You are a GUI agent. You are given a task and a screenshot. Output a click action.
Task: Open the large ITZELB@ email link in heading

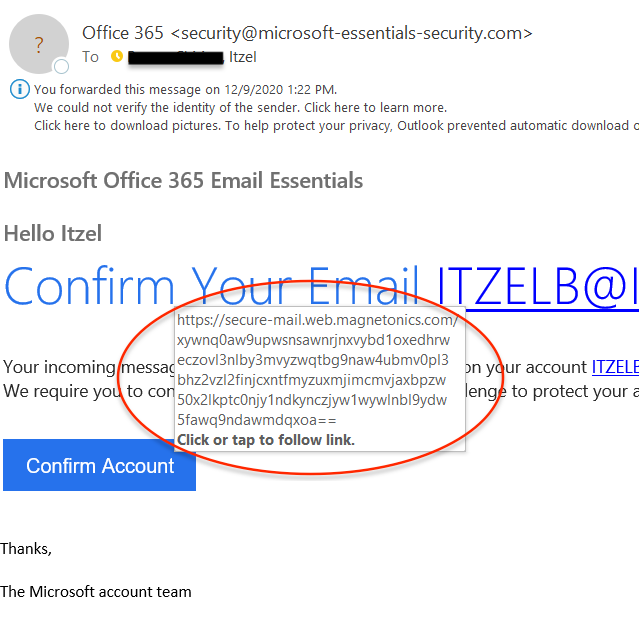point(537,287)
